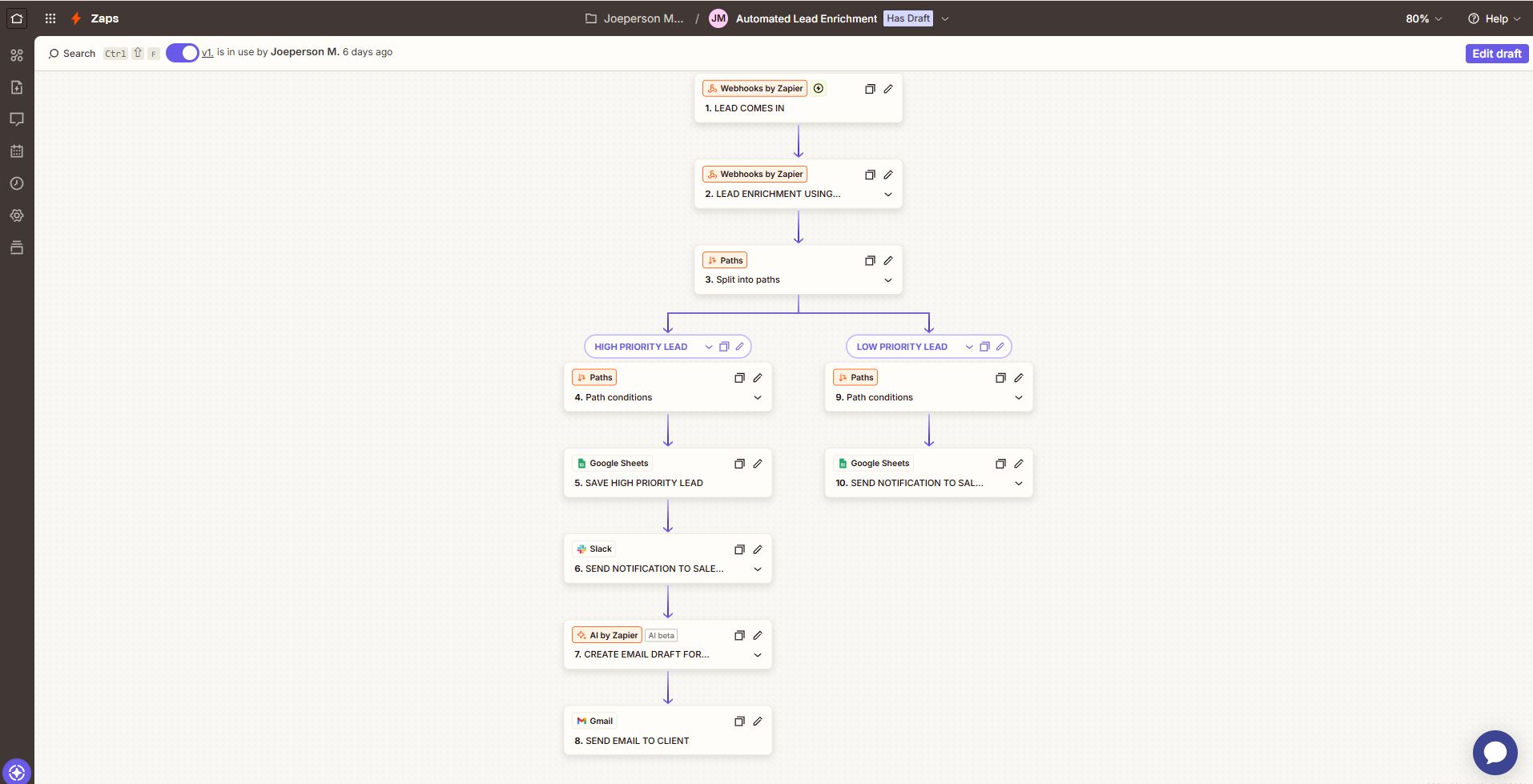This screenshot has width=1533, height=784.
Task: Edit the Split into paths step
Action: tap(888, 260)
